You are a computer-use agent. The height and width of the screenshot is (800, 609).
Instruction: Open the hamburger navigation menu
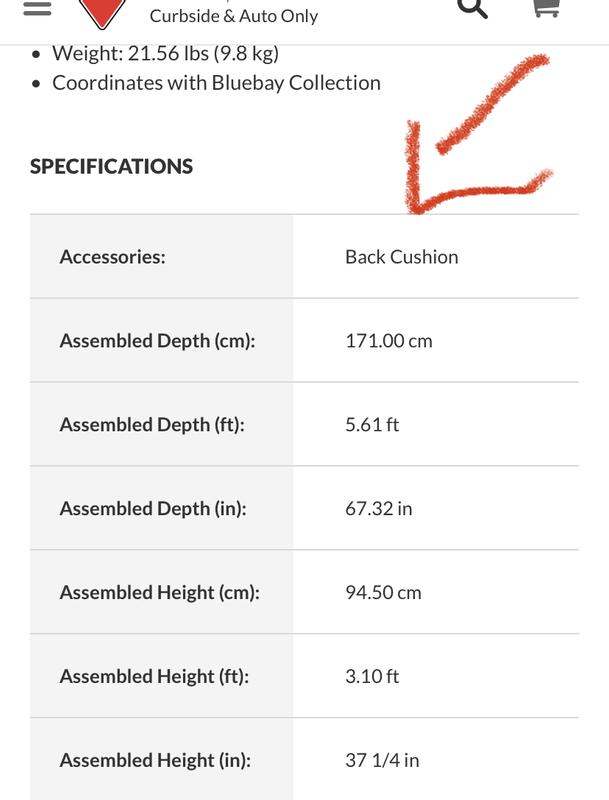(36, 8)
